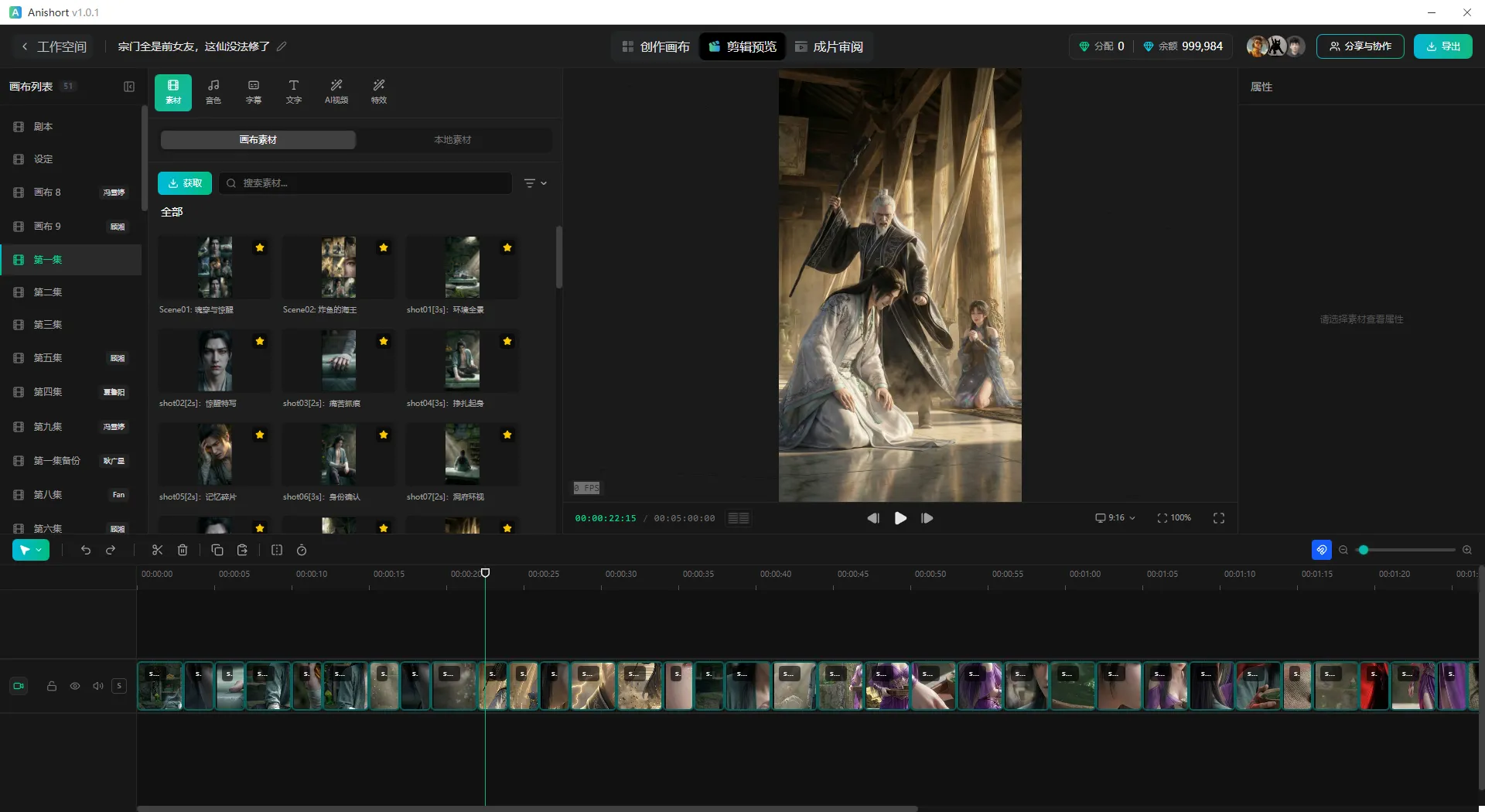Click the scissors split tool
This screenshot has width=1485, height=812.
(157, 550)
